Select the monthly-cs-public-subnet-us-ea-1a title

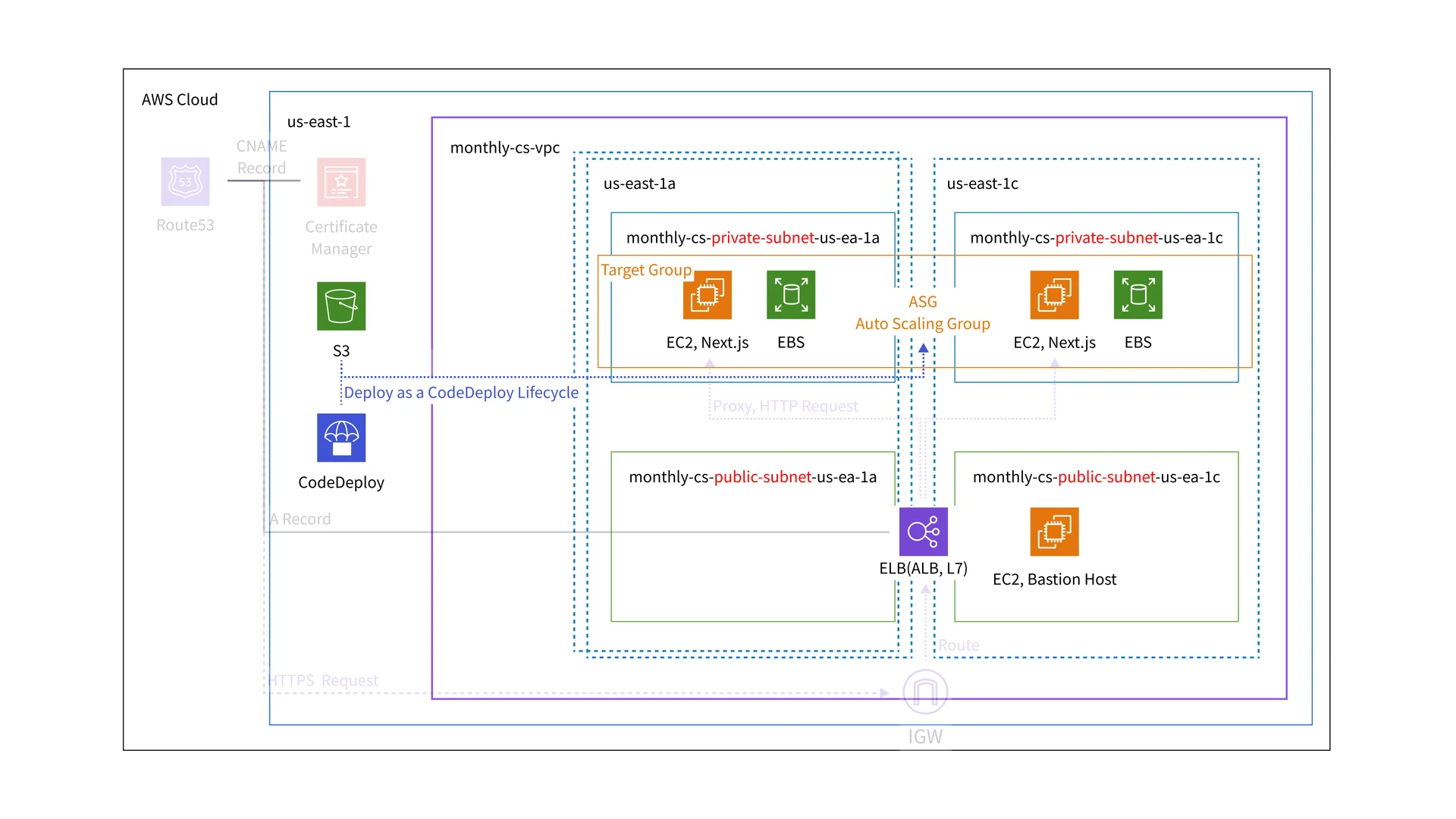pos(752,477)
